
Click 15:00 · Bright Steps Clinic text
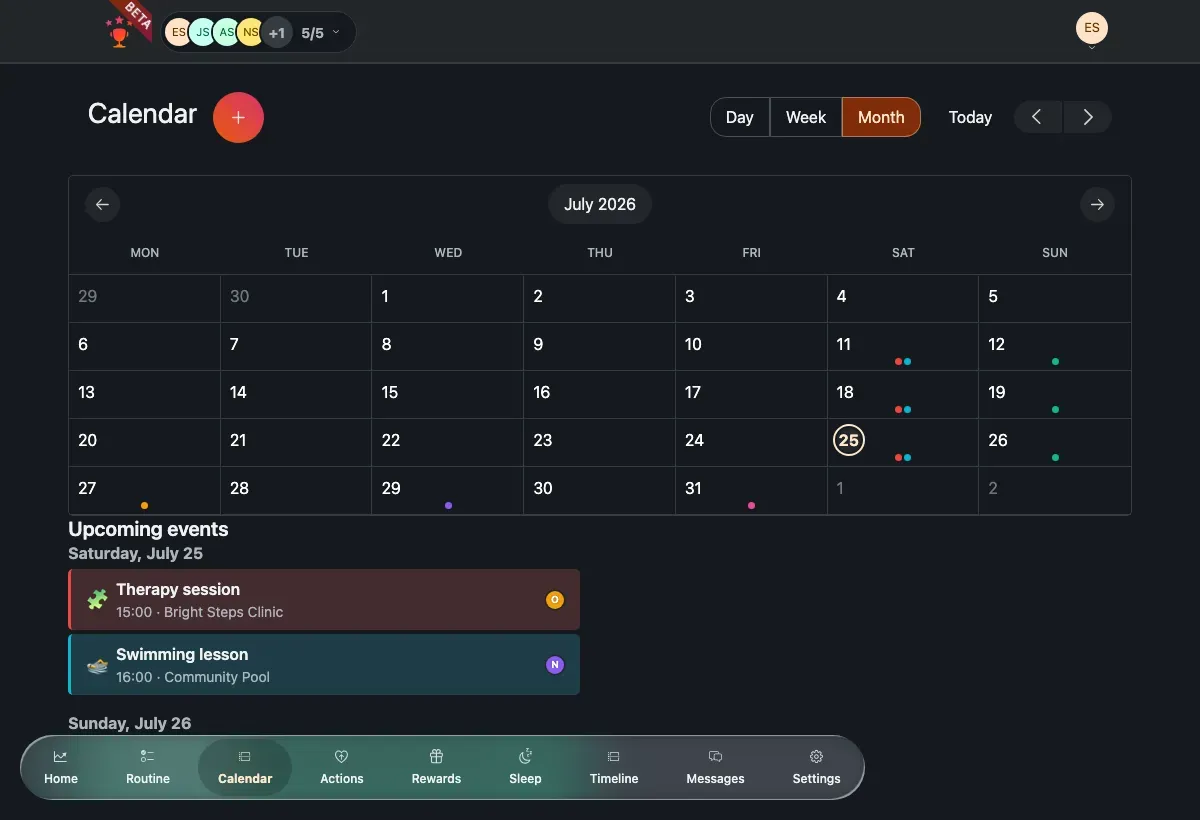200,612
